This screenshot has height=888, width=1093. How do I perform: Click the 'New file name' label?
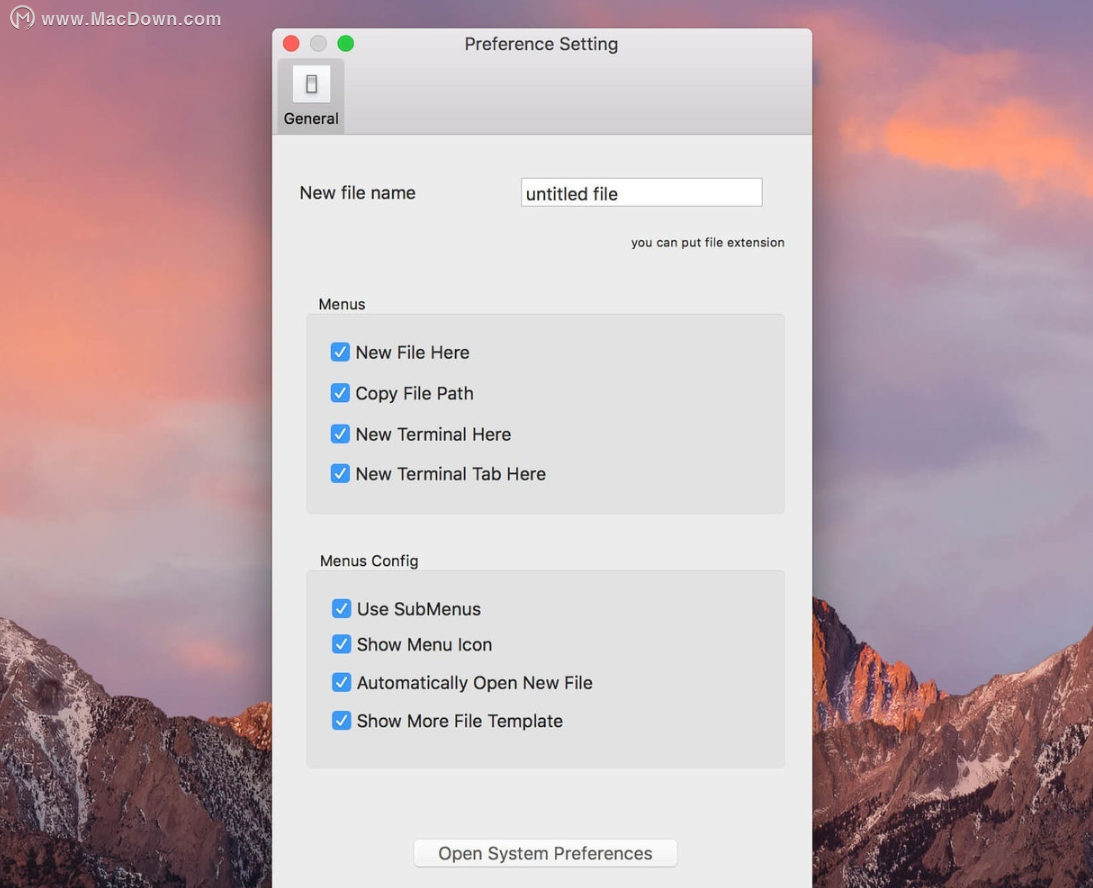pyautogui.click(x=358, y=193)
